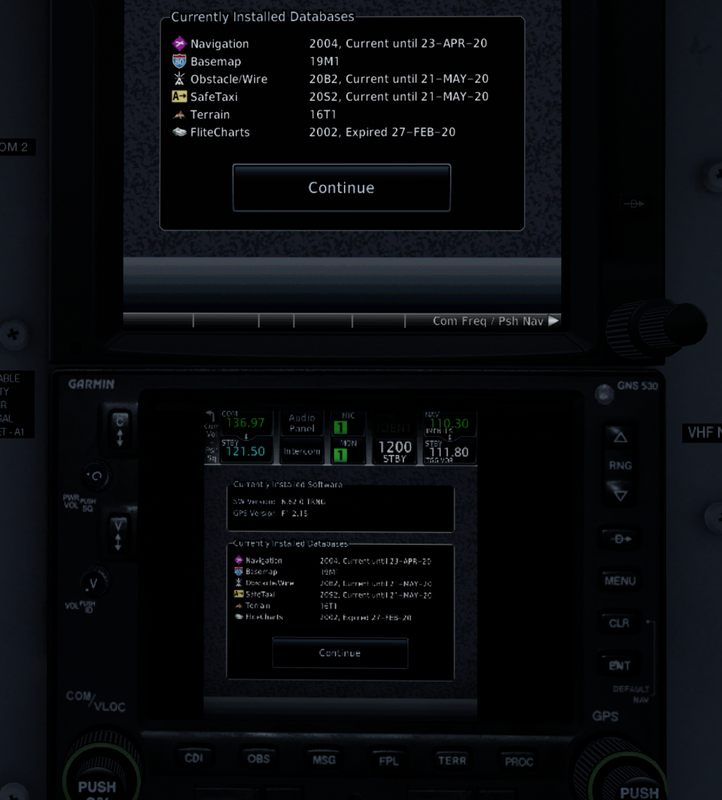Click the ENT key

click(619, 665)
